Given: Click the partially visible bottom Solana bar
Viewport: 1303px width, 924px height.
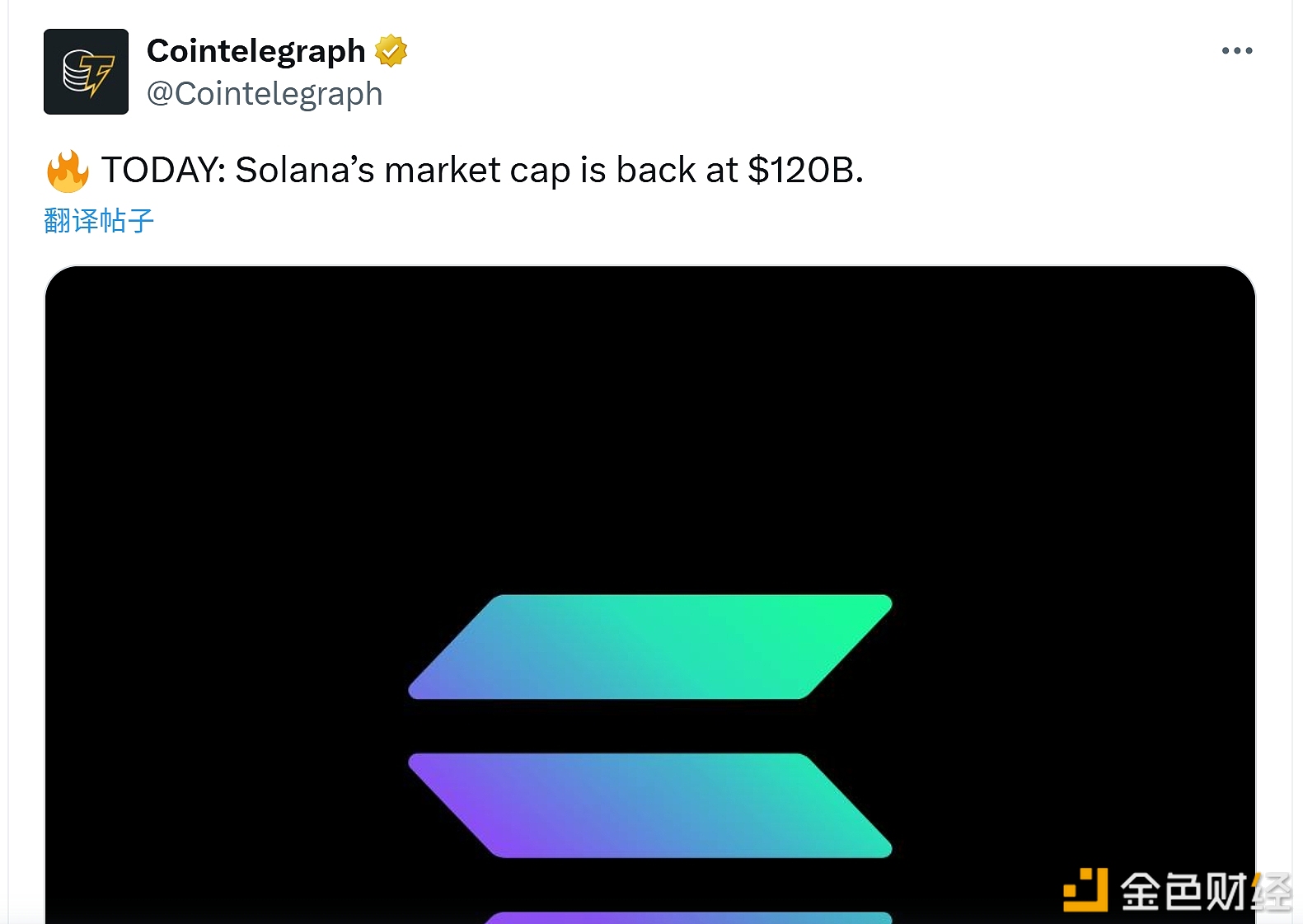Looking at the screenshot, I should [x=688, y=917].
